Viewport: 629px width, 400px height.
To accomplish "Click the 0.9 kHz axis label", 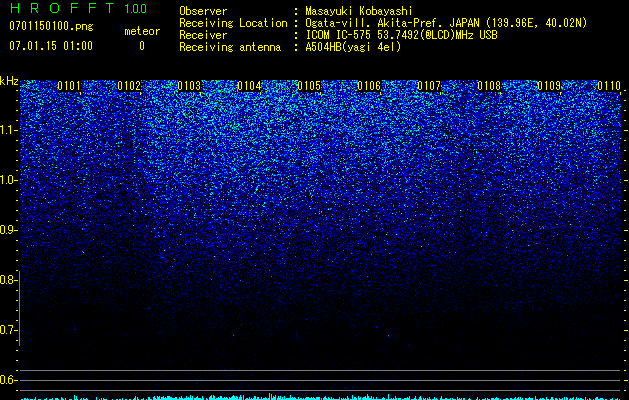I will click(x=9, y=230).
